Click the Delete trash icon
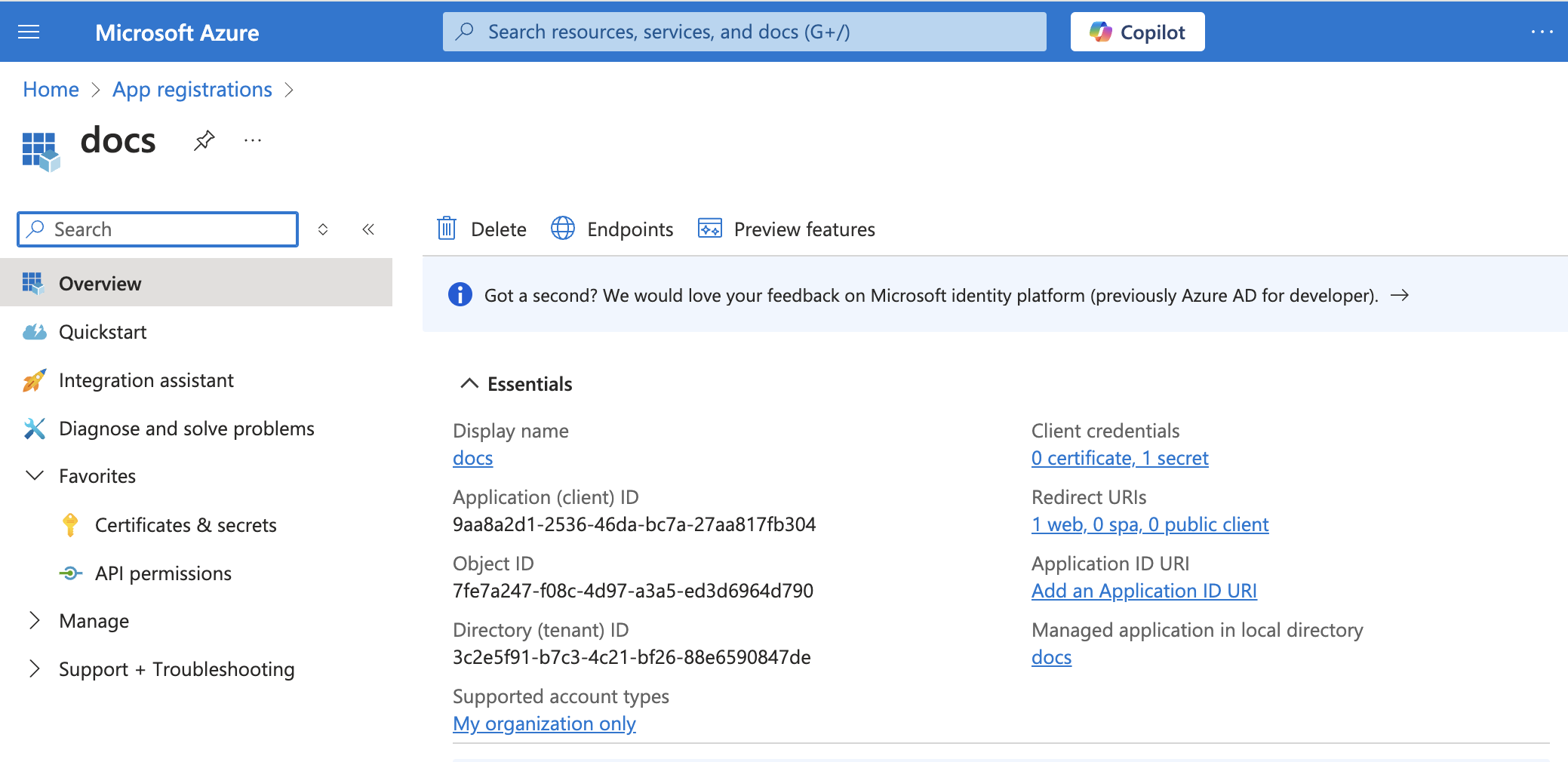The image size is (1568, 762). pyautogui.click(x=447, y=229)
